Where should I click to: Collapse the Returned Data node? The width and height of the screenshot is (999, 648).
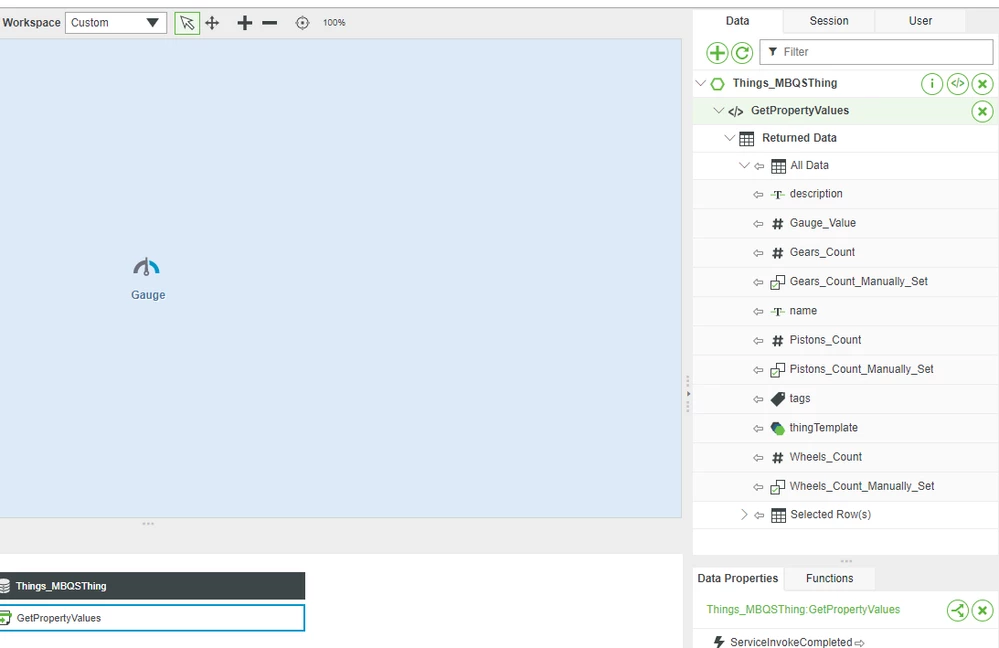[x=730, y=138]
